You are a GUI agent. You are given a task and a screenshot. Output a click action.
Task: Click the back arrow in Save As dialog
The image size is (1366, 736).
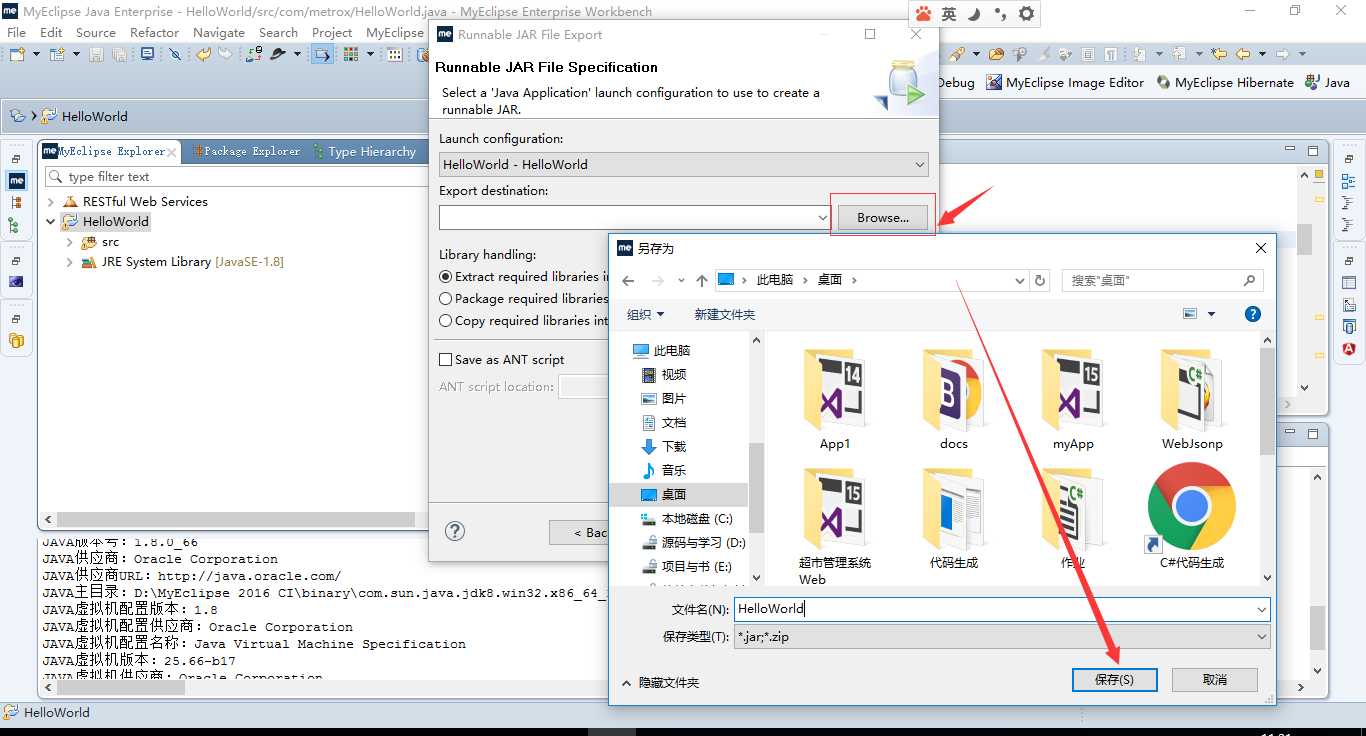pos(628,280)
